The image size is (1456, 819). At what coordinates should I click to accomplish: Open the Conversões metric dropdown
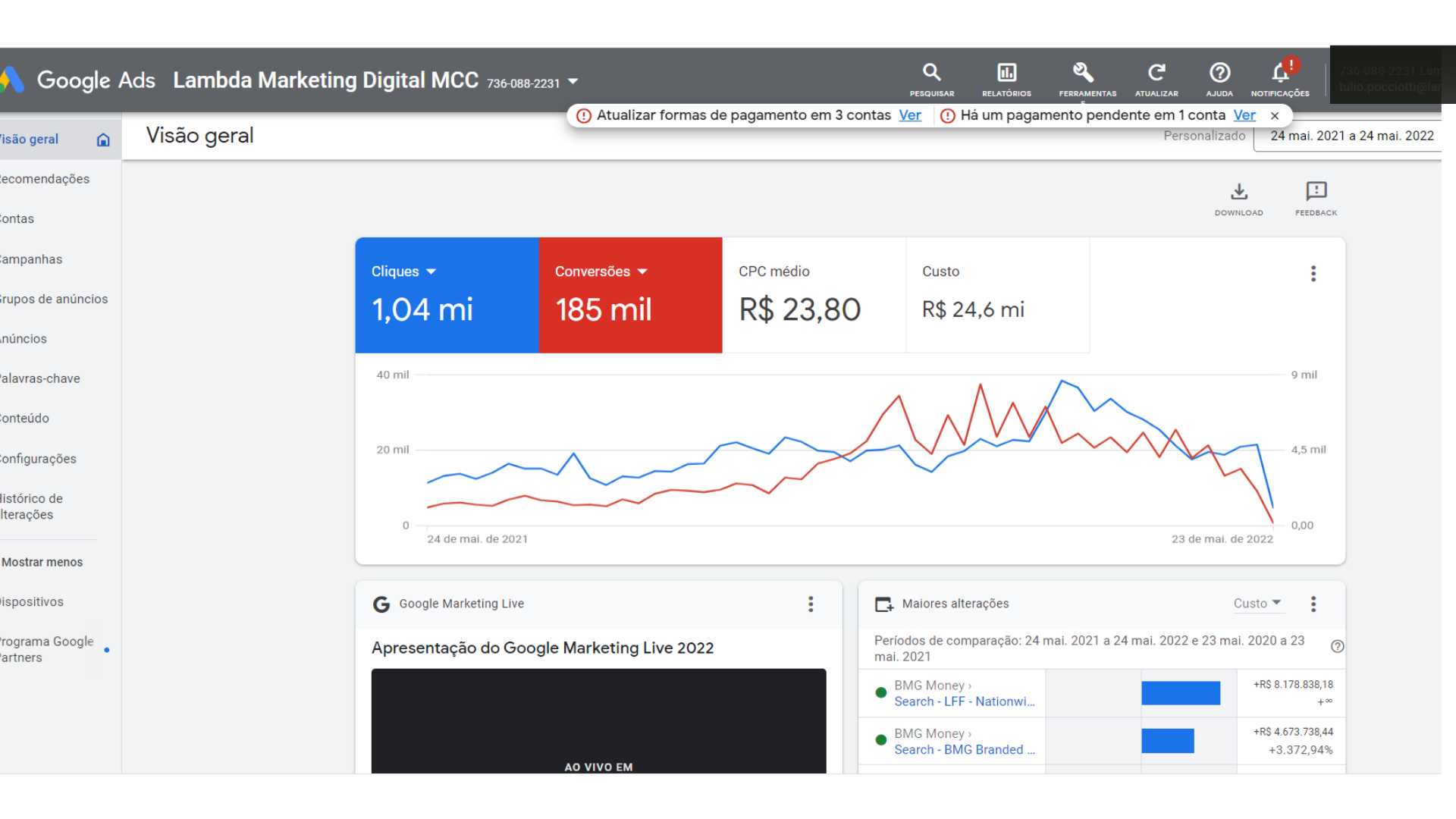(642, 271)
